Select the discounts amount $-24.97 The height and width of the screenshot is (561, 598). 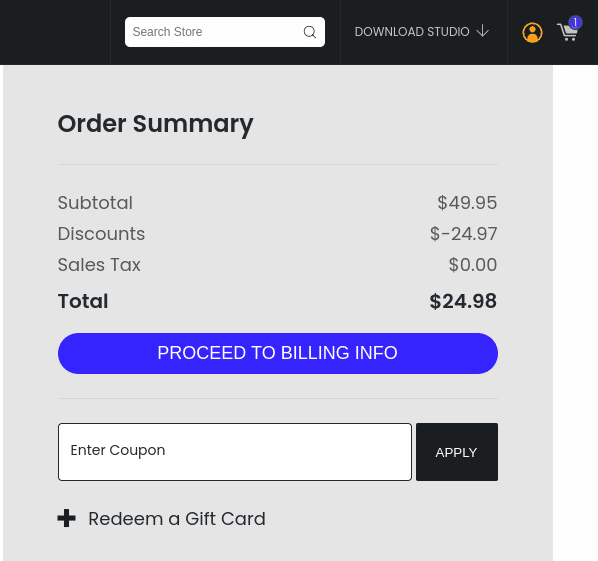tap(463, 233)
